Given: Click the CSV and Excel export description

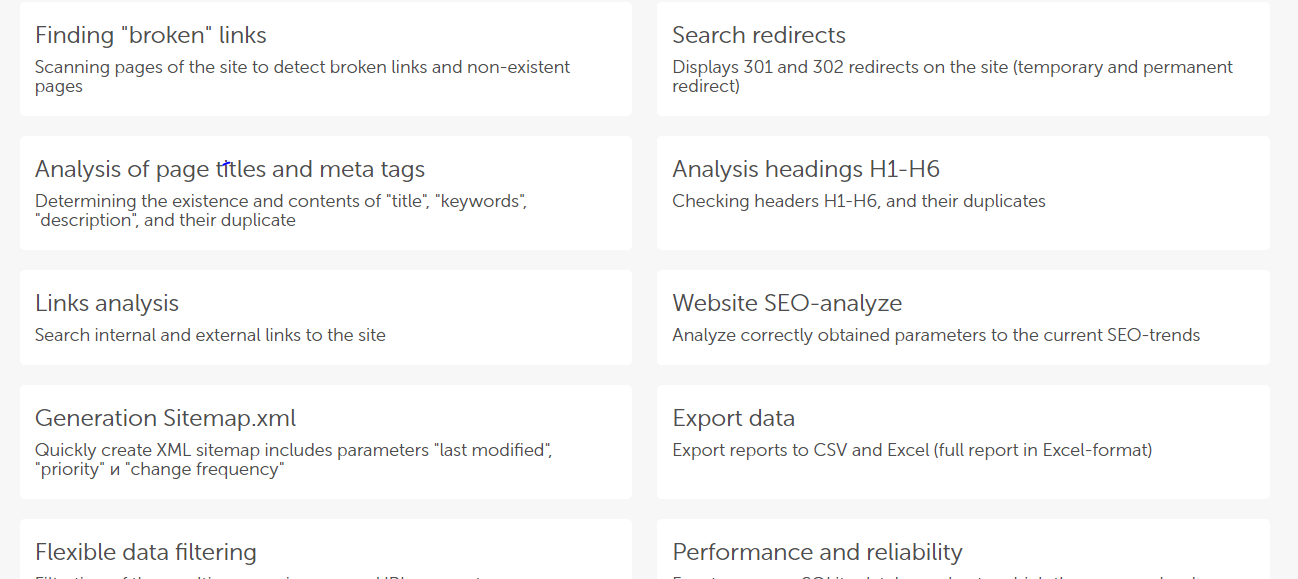Looking at the screenshot, I should pyautogui.click(x=912, y=451).
